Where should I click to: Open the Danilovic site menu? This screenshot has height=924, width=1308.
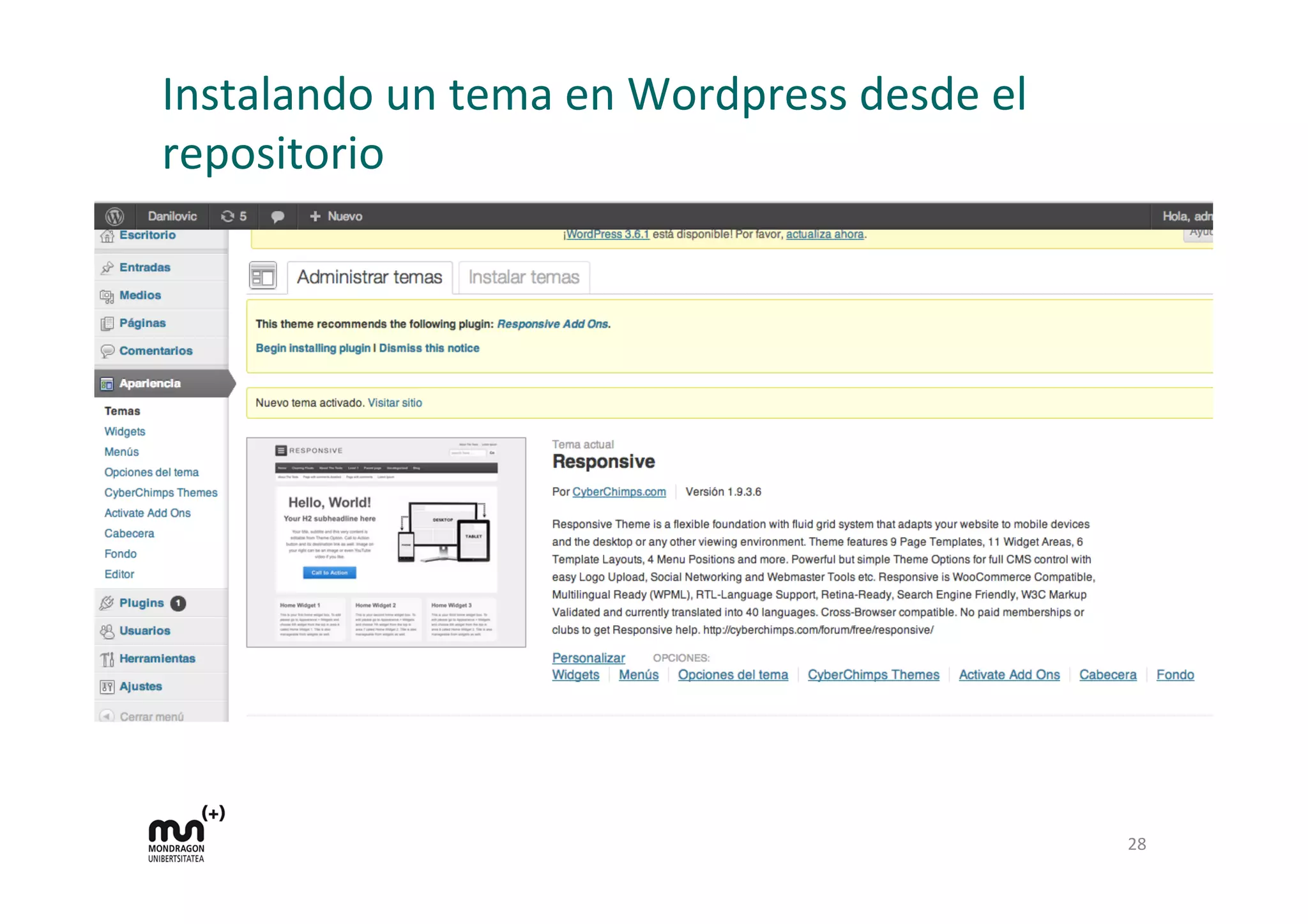point(172,216)
